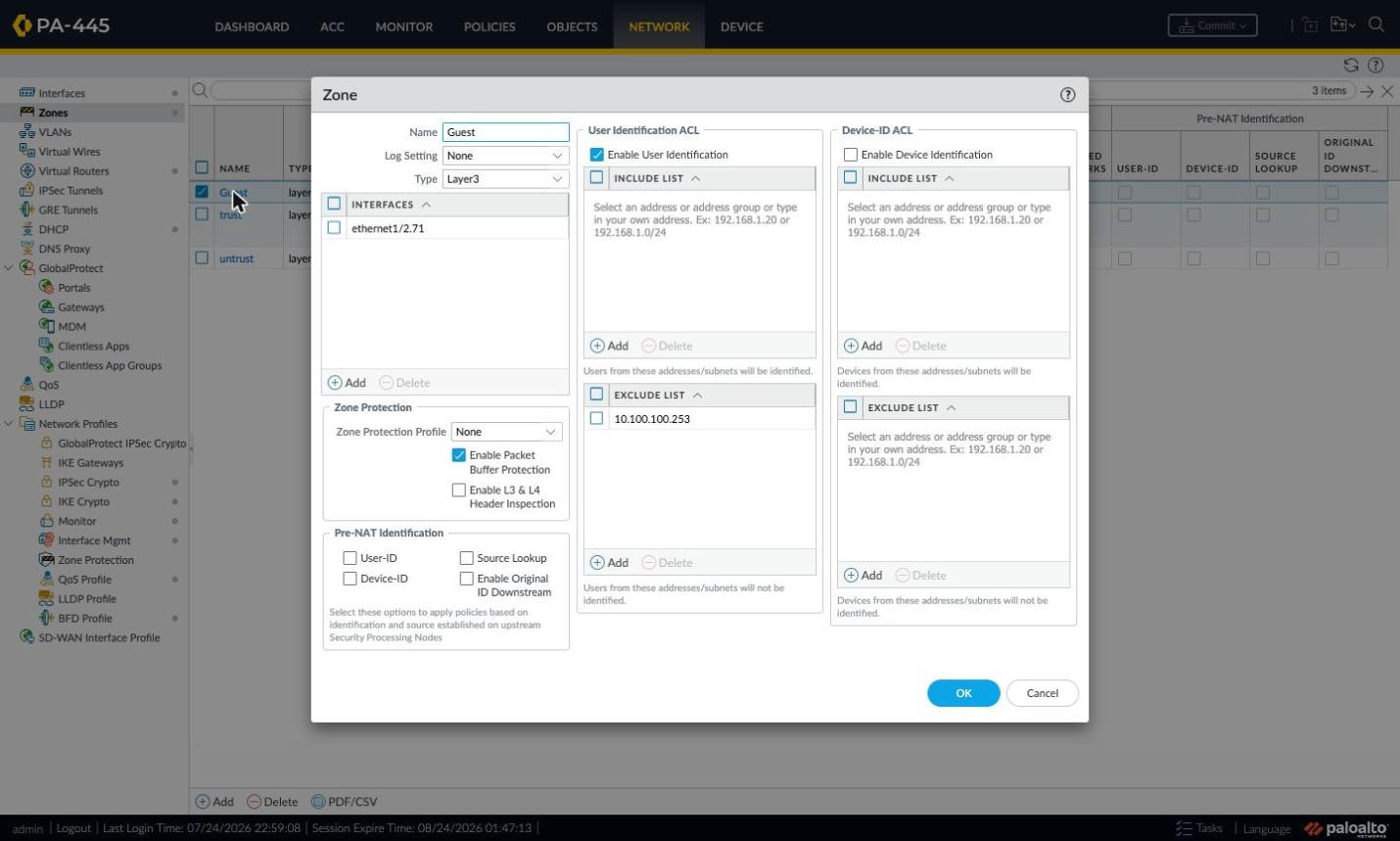Open Interfaces in the Network sidebar
1400x841 pixels.
62,93
